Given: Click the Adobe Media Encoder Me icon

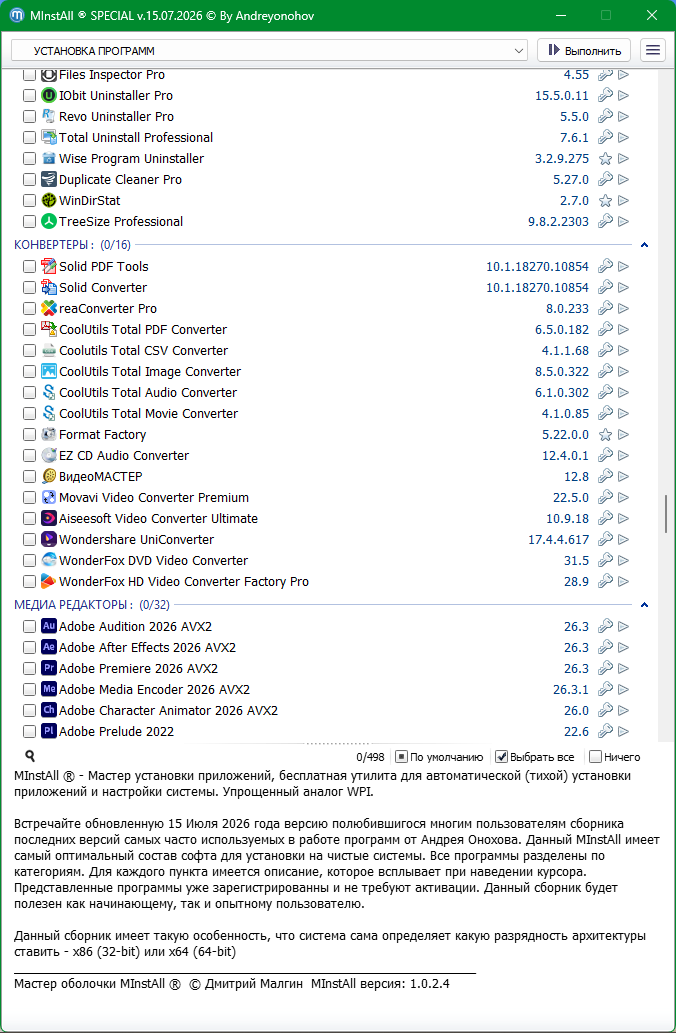Looking at the screenshot, I should (x=49, y=689).
